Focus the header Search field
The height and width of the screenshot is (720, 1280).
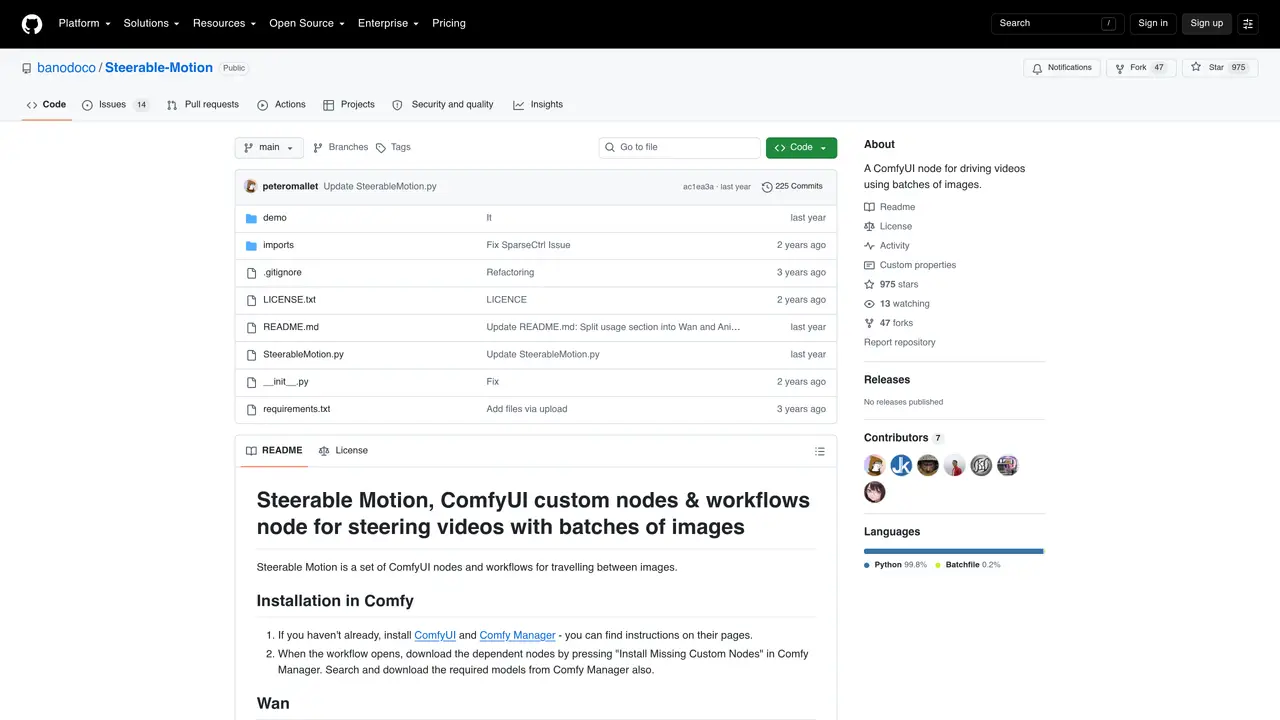pos(1058,23)
